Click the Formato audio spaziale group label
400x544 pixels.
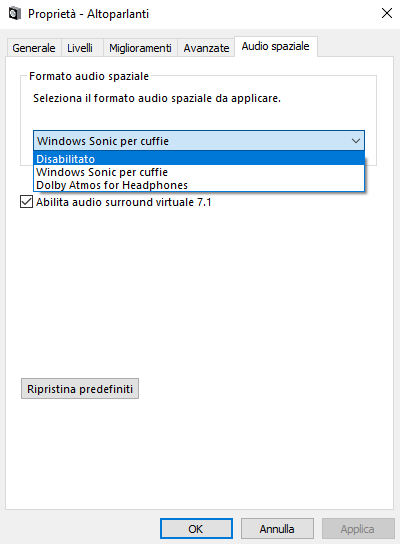(x=89, y=76)
